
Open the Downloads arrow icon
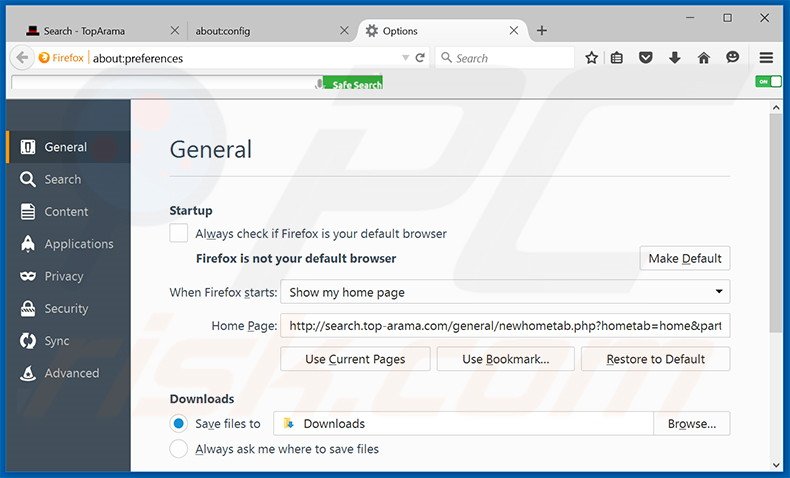pos(675,58)
